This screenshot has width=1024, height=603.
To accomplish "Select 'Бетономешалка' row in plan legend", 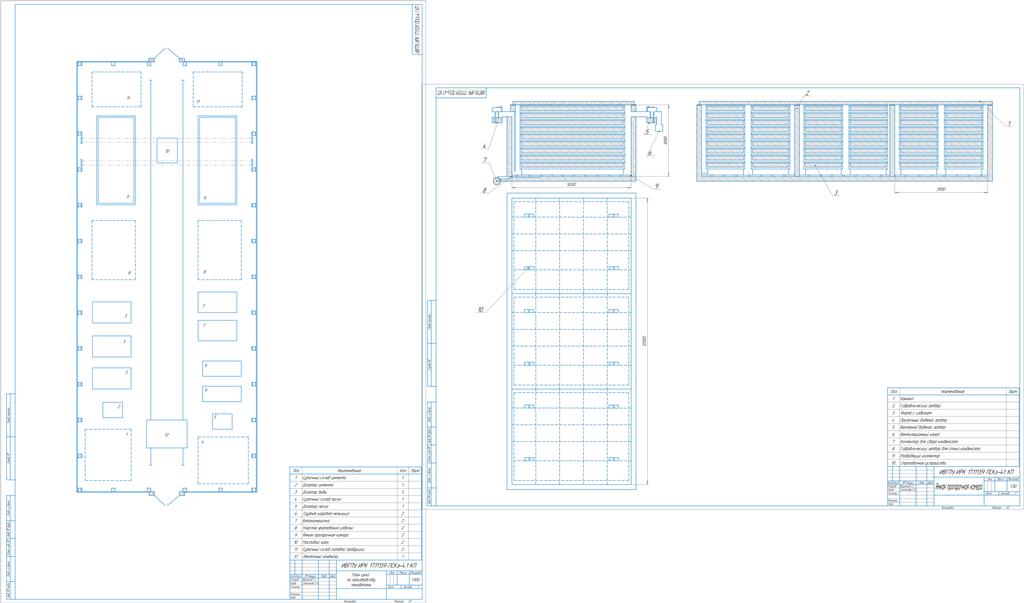I will [355, 521].
